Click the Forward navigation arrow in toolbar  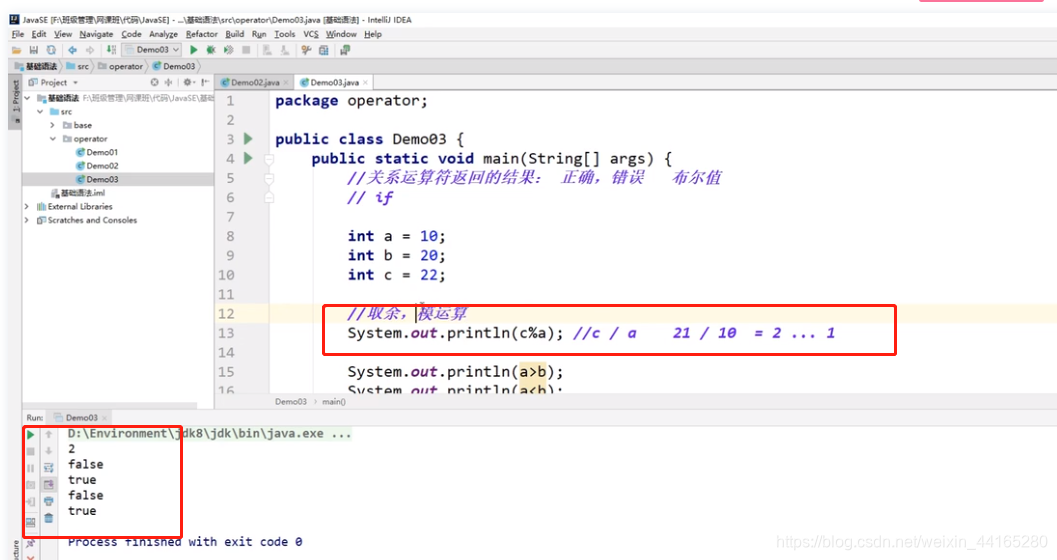click(90, 50)
